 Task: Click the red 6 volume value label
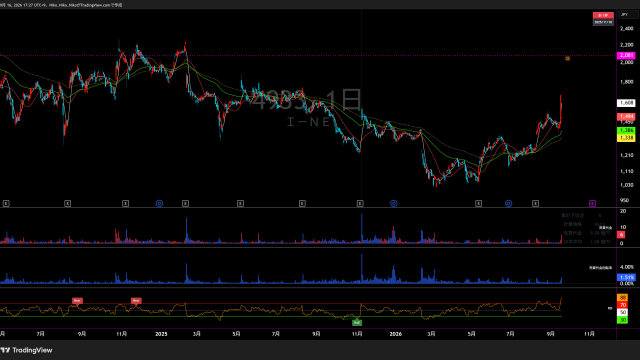coord(621,235)
